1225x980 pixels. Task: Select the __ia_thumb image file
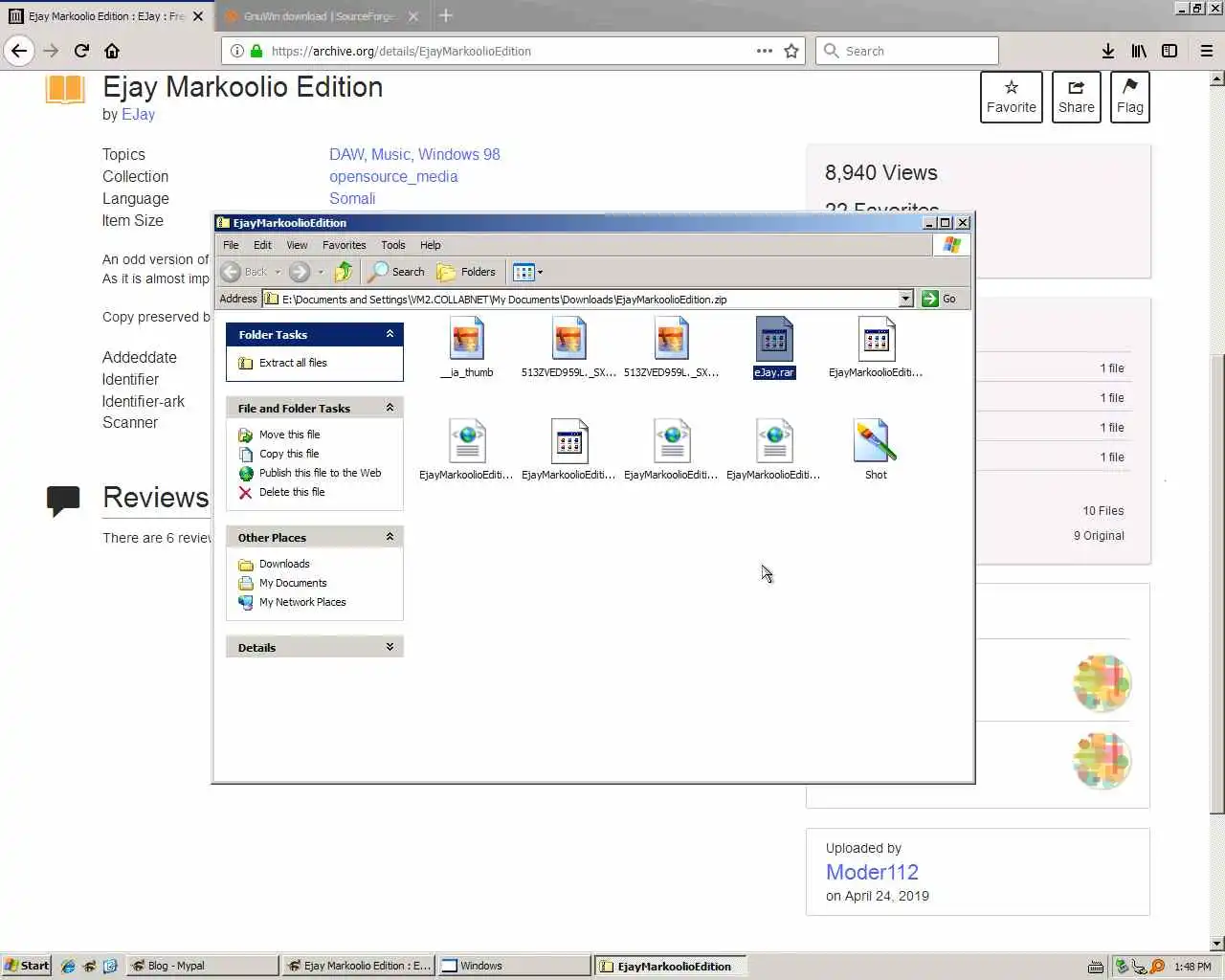[467, 348]
